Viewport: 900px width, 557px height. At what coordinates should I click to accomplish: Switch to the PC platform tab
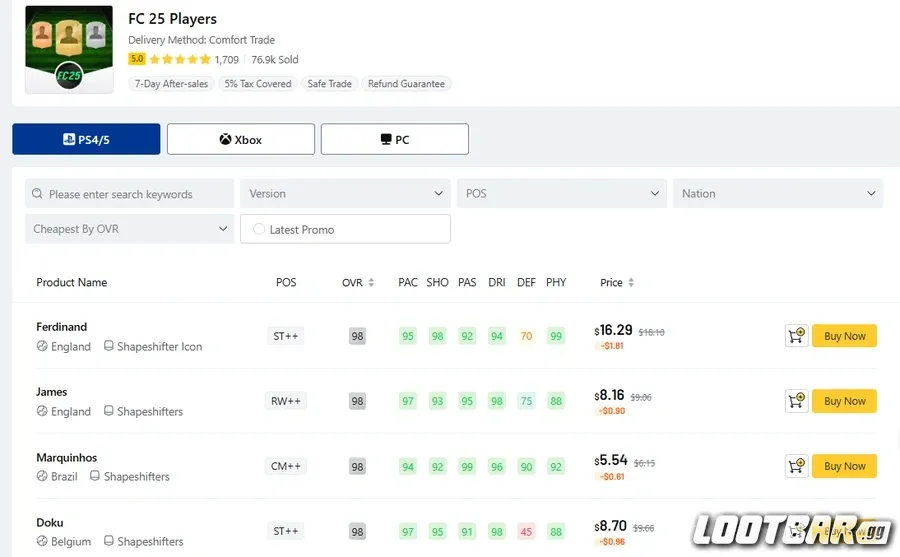point(394,140)
